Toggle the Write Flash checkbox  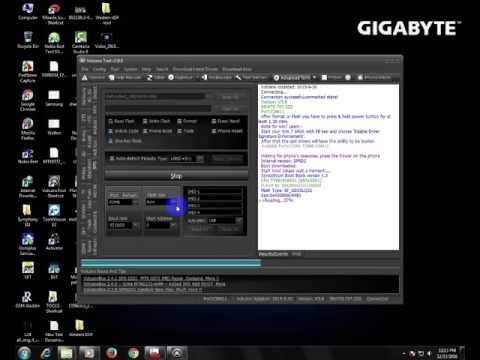point(145,121)
